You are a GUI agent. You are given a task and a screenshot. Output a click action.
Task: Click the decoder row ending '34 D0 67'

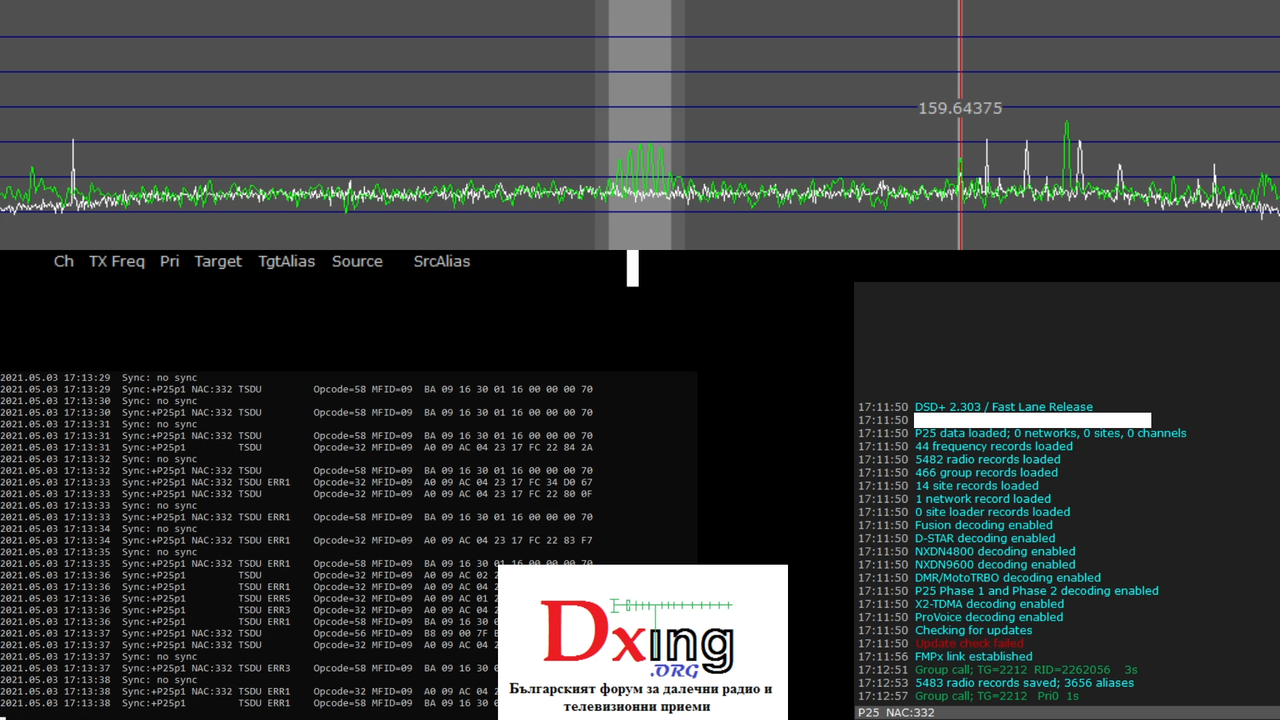(x=296, y=482)
